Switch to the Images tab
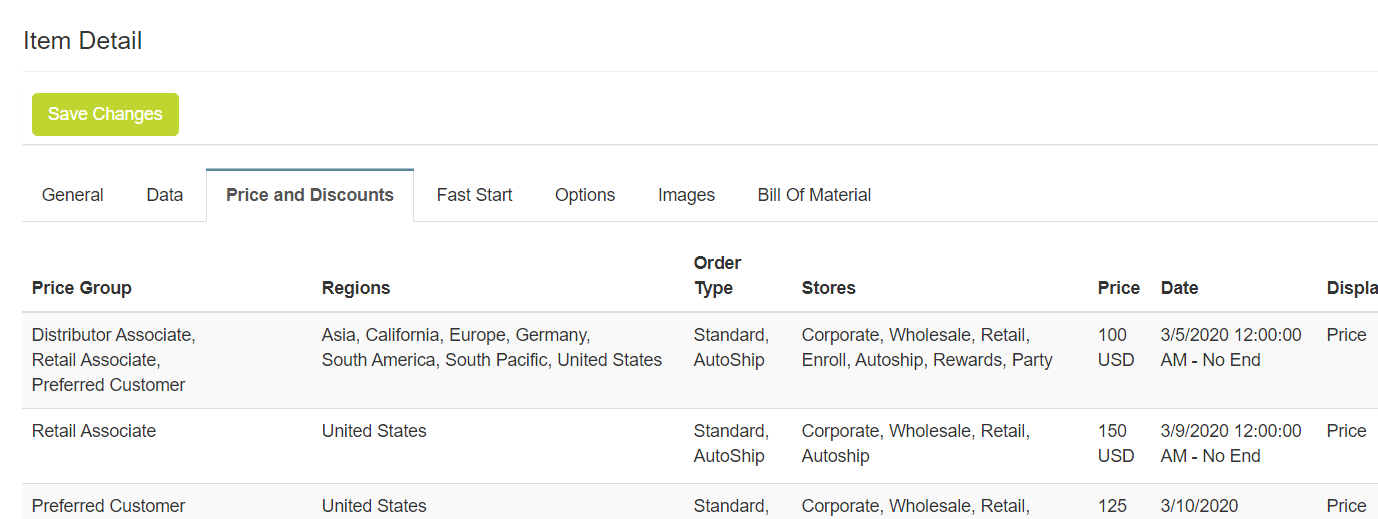This screenshot has height=519, width=1378. point(686,195)
